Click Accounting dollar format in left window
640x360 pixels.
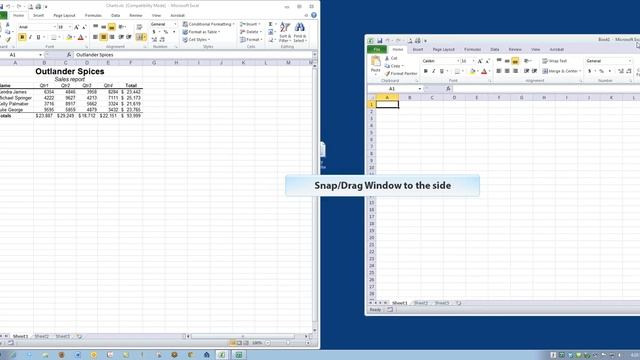coord(154,32)
